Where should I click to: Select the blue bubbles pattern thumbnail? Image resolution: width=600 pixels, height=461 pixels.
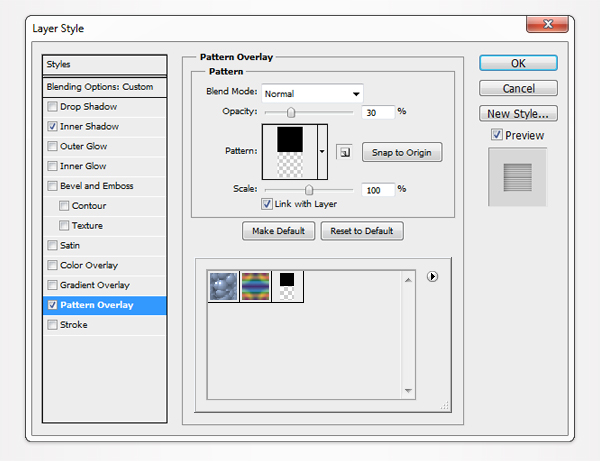(x=222, y=286)
